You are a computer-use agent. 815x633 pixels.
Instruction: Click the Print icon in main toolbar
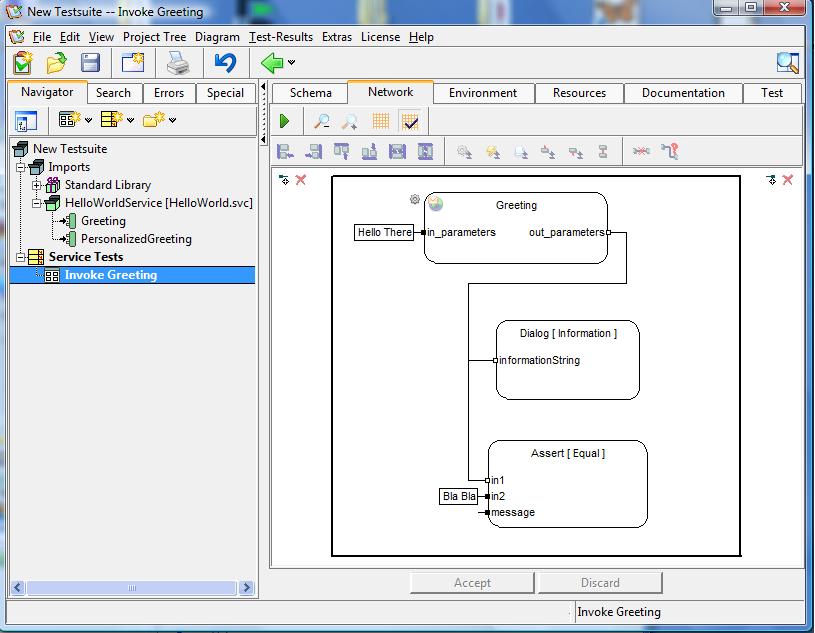[178, 63]
